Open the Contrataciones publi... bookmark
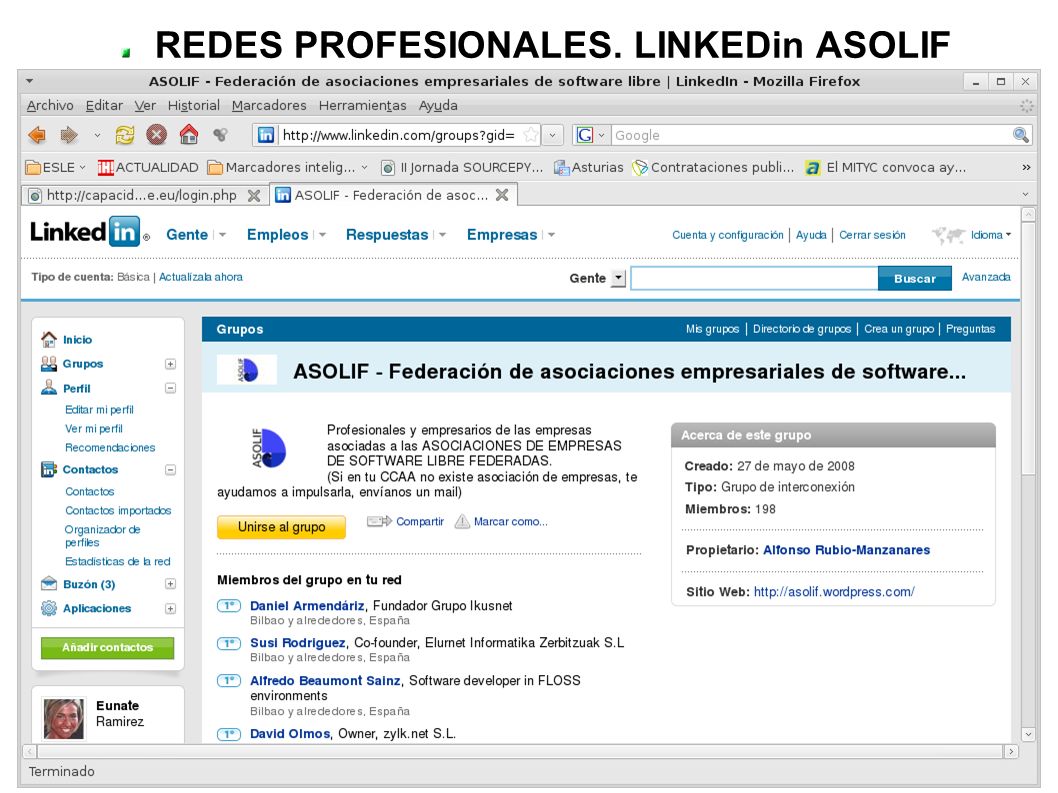1058x793 pixels. (x=713, y=167)
